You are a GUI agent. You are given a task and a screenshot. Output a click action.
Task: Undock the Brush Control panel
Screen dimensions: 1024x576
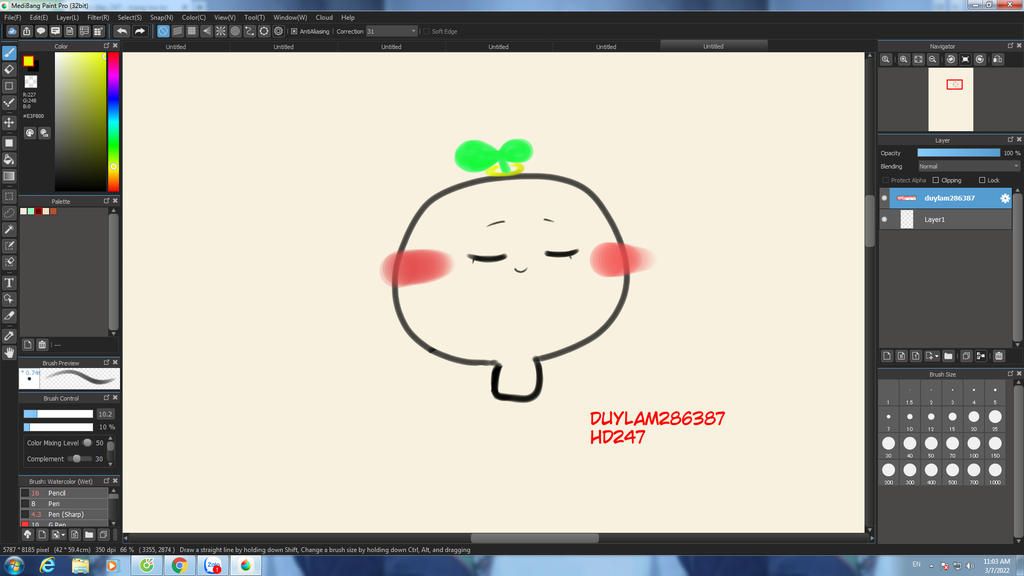click(x=106, y=398)
